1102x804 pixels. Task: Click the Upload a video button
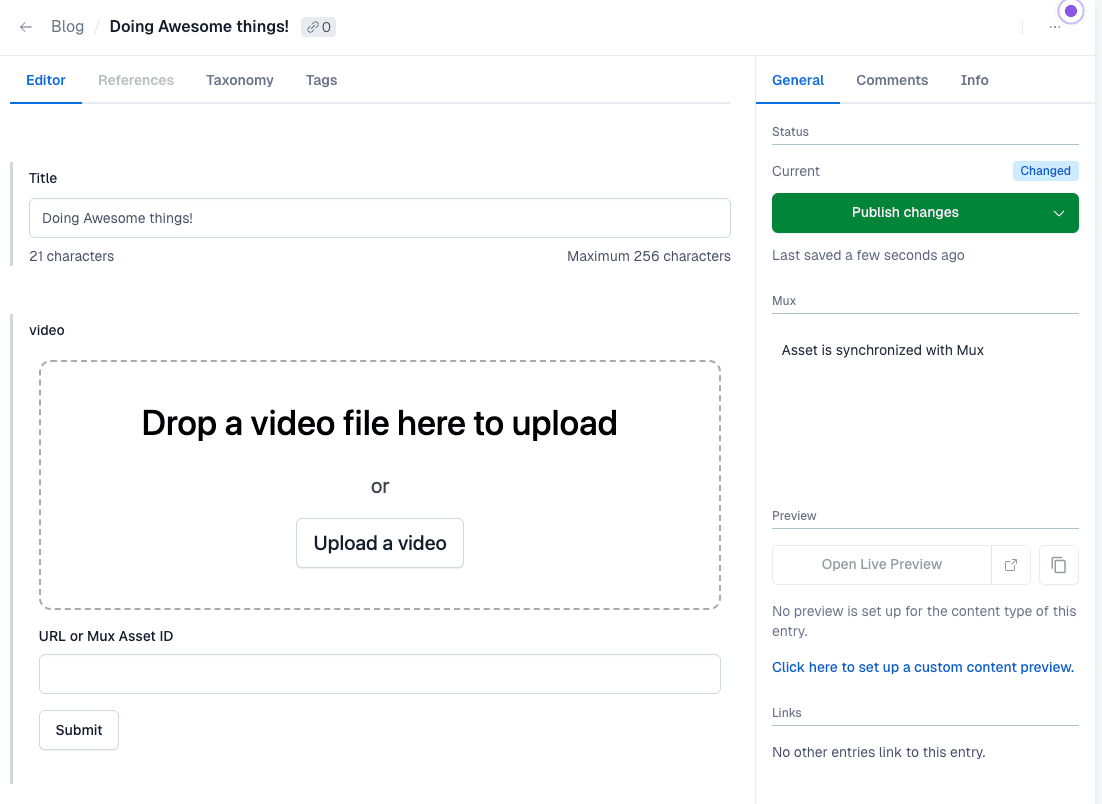(x=380, y=543)
